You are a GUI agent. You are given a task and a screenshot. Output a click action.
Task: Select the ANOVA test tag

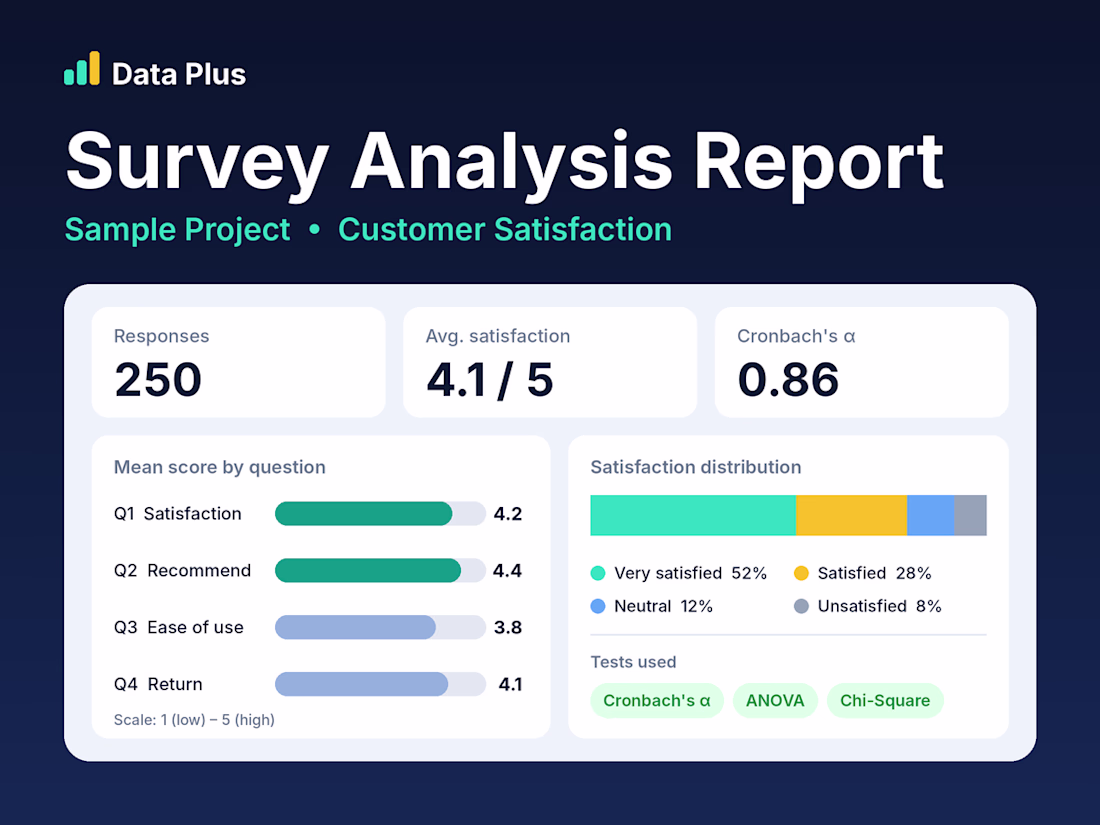(775, 701)
